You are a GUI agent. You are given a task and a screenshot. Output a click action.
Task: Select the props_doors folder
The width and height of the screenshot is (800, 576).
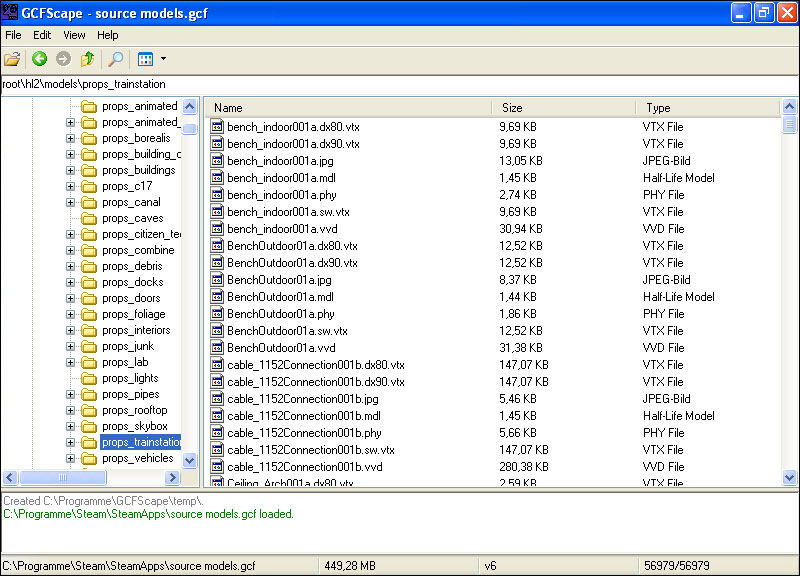(x=131, y=298)
